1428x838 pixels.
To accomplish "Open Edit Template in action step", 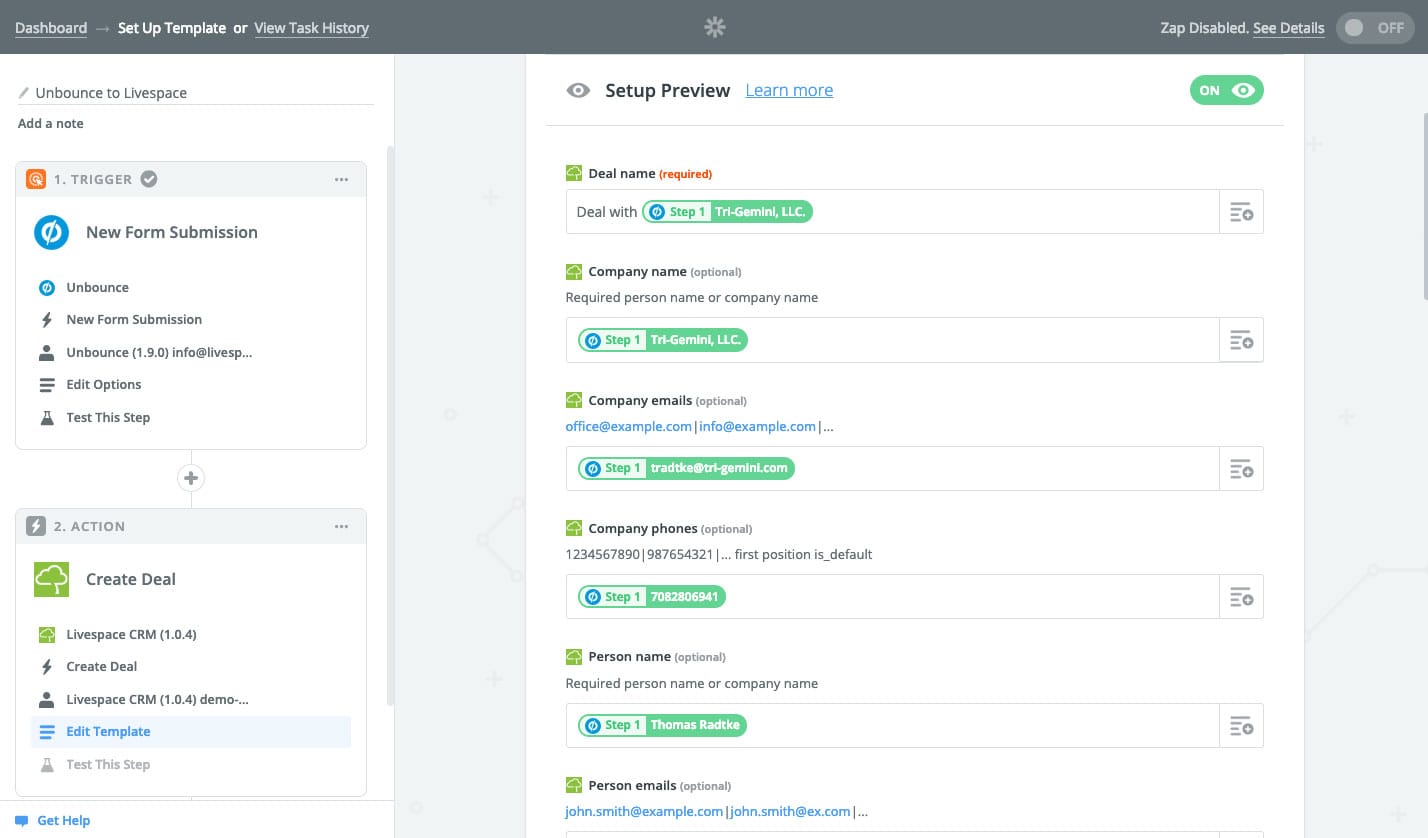I will pos(191,732).
